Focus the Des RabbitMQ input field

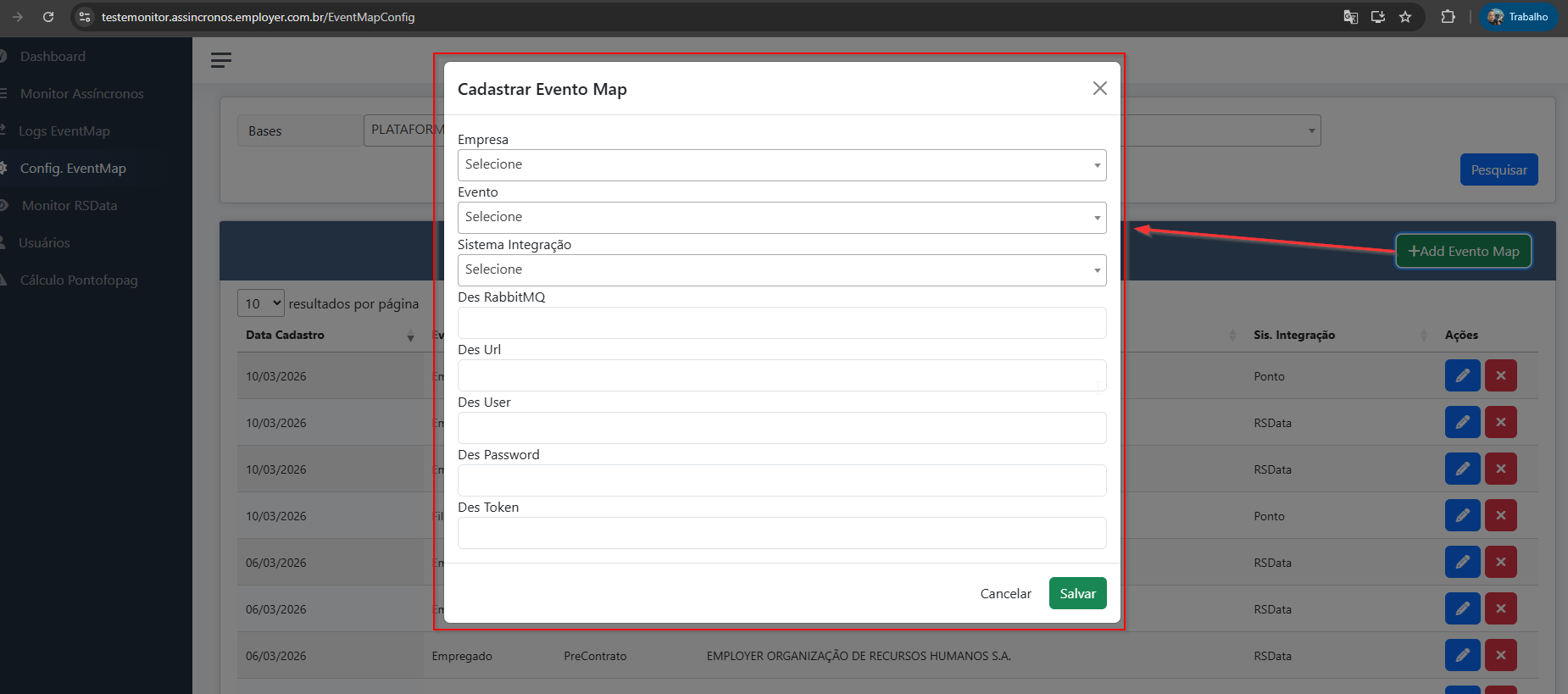[x=781, y=323]
